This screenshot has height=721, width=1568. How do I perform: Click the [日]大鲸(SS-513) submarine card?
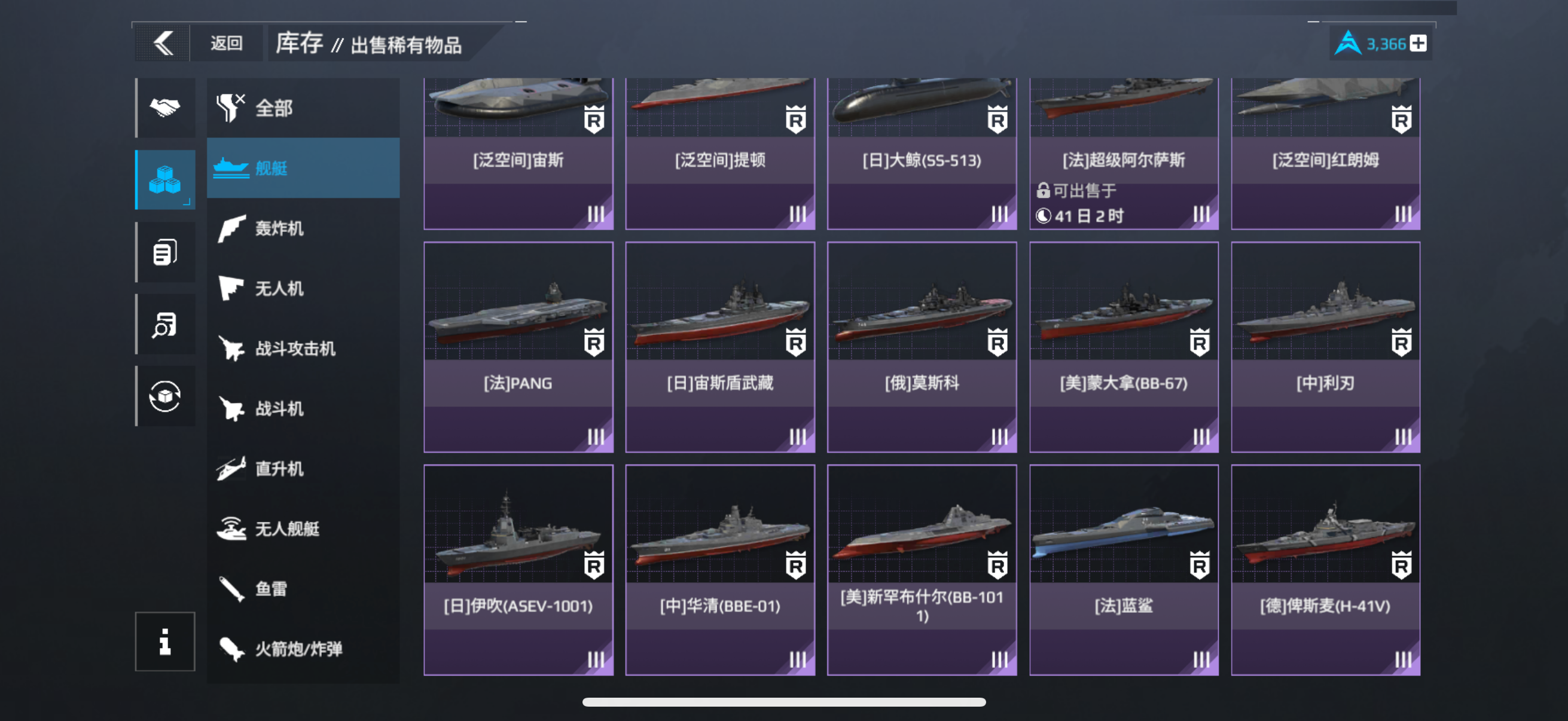(922, 153)
